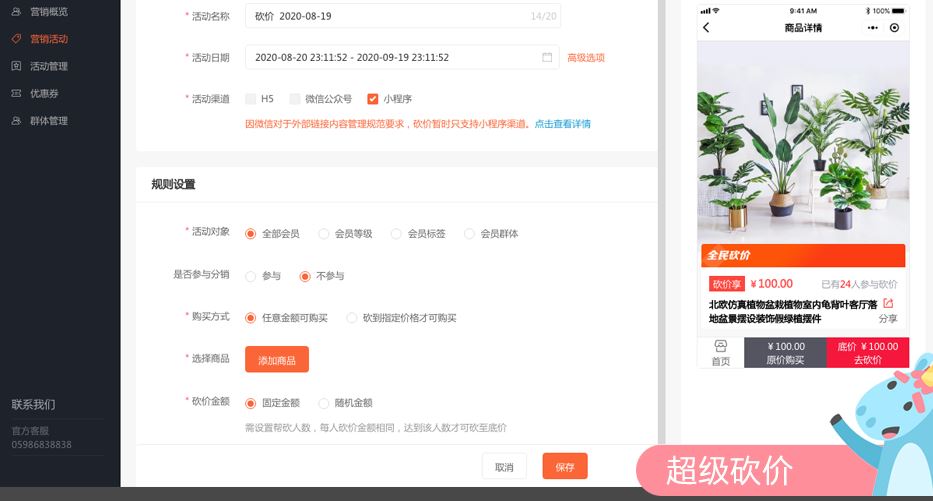The height and width of the screenshot is (501, 933).
Task: Click the 首页 shop icon in preview
Action: [x=720, y=346]
